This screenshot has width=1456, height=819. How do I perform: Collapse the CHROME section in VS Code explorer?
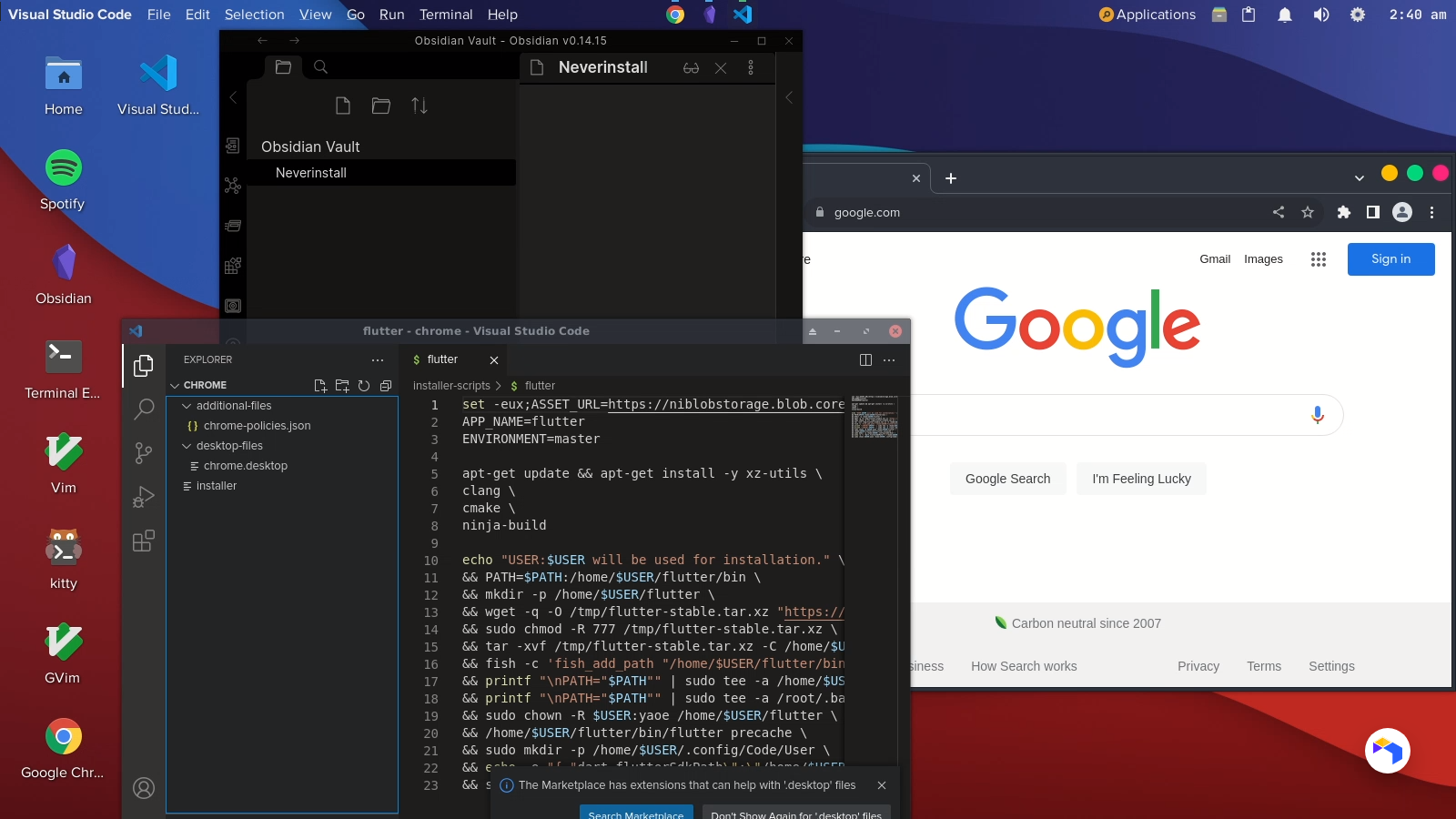(175, 386)
